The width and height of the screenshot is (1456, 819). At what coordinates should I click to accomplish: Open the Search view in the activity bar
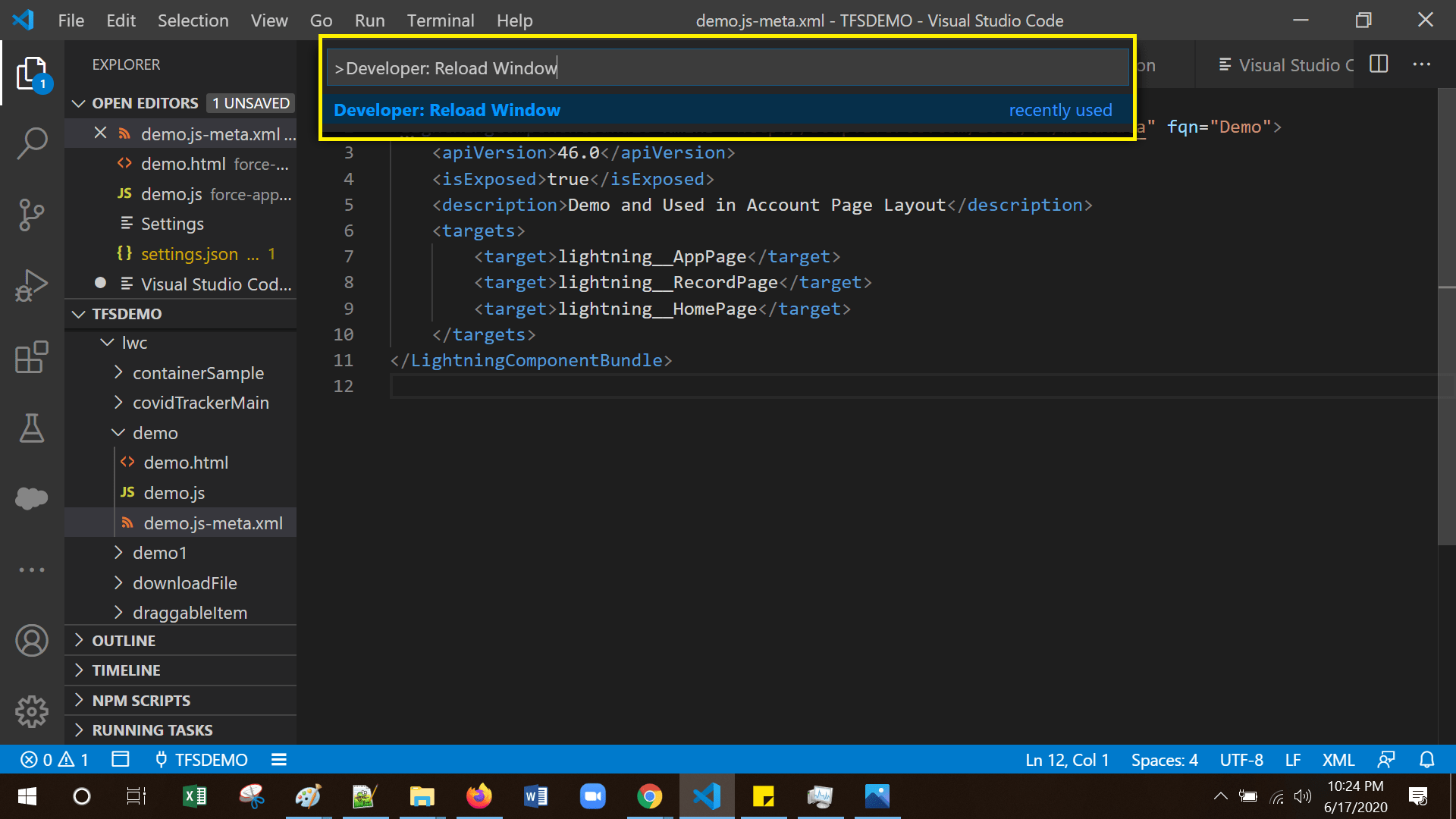[x=32, y=143]
